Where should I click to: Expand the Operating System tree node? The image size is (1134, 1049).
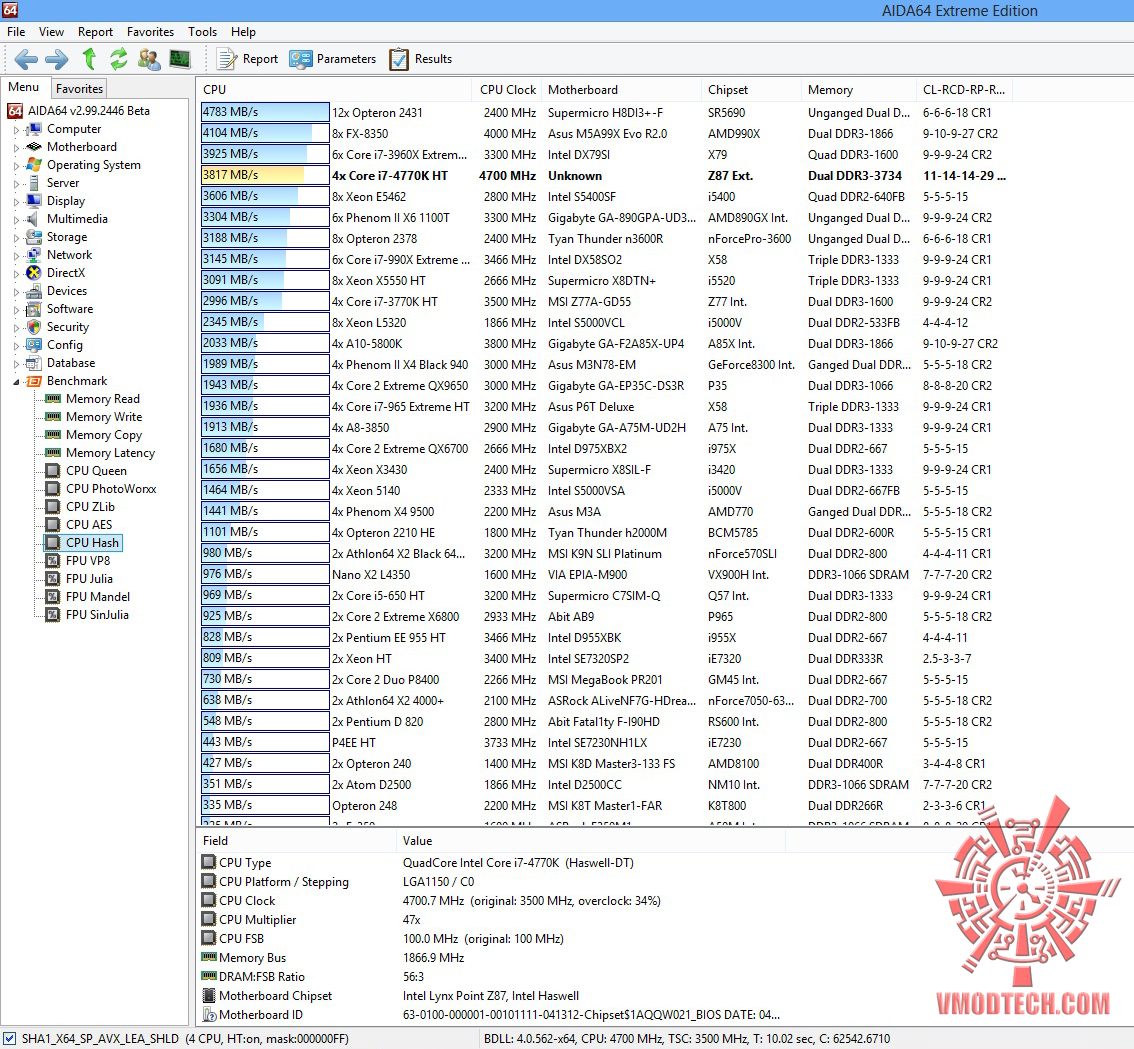pos(16,166)
